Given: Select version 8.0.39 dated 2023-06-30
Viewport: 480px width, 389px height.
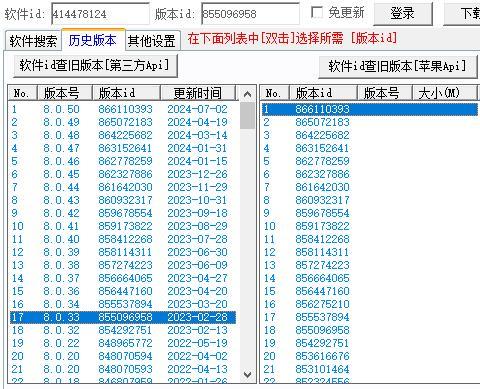Looking at the screenshot, I should [123, 252].
